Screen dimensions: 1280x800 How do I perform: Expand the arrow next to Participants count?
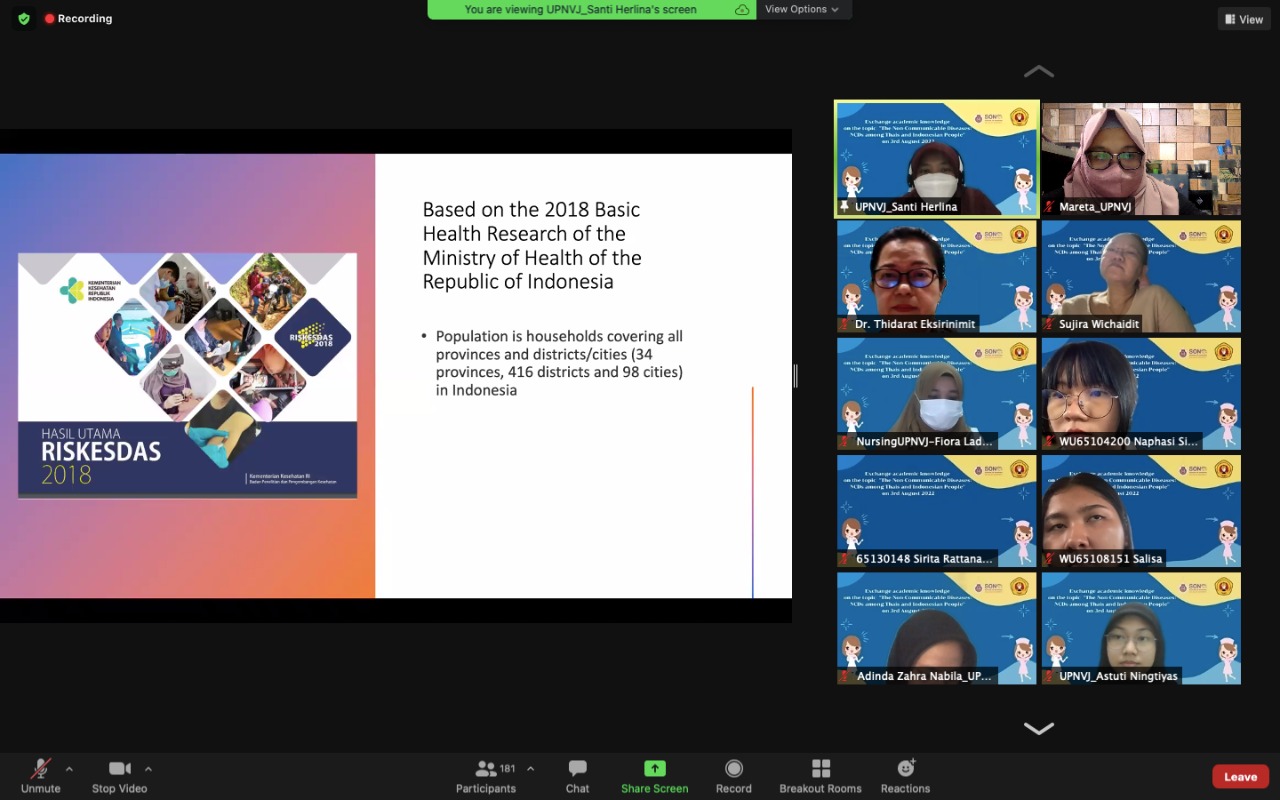click(x=530, y=769)
